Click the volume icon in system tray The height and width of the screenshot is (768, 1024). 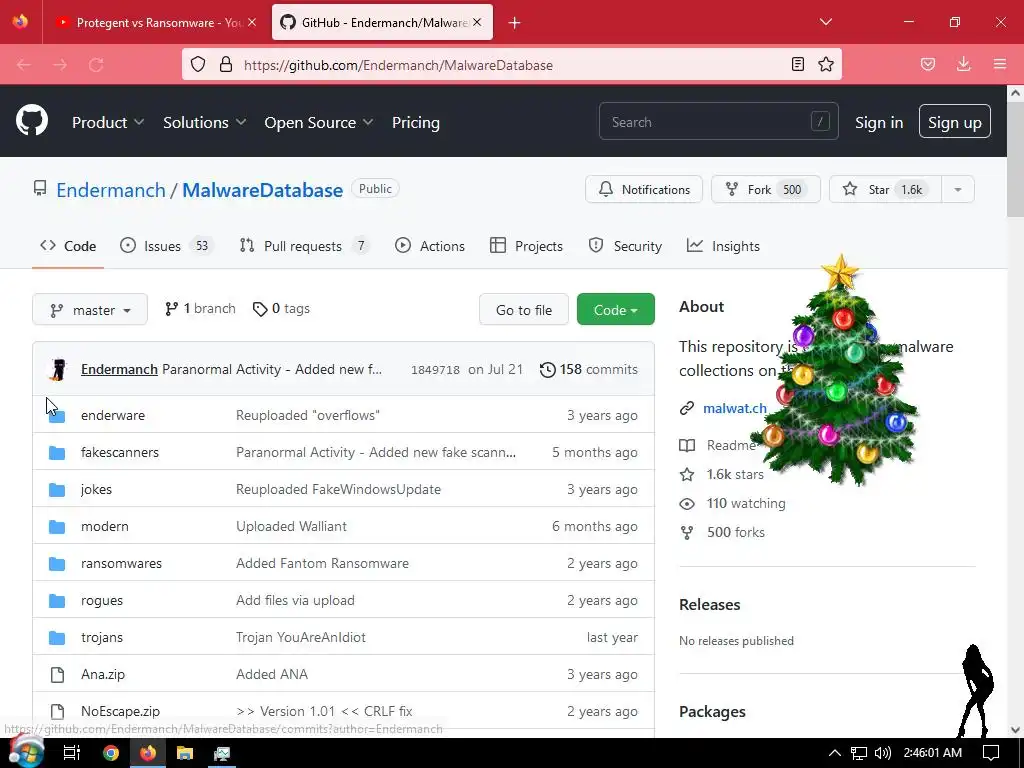click(x=882, y=753)
